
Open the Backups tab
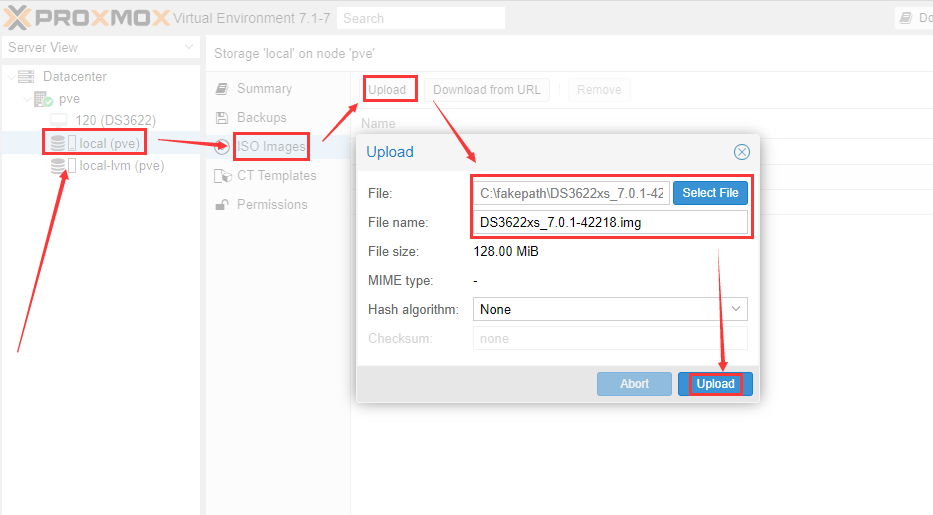click(261, 118)
